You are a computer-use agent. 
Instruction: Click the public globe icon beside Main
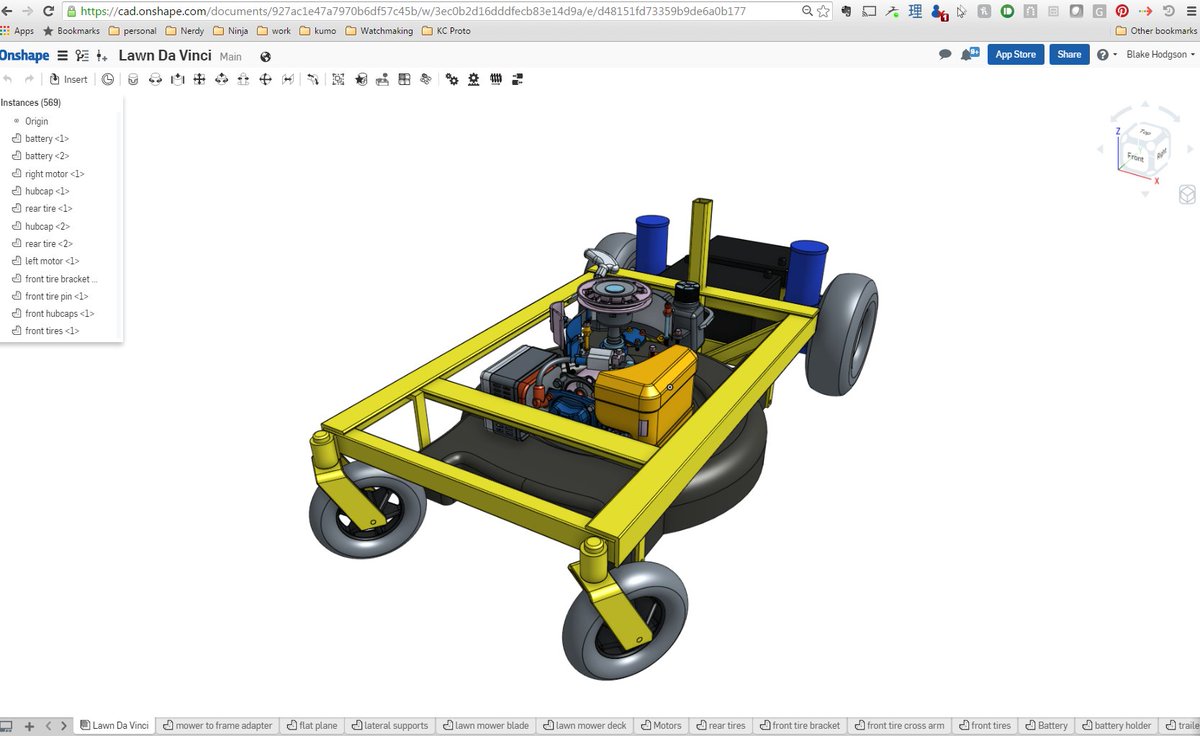click(265, 57)
